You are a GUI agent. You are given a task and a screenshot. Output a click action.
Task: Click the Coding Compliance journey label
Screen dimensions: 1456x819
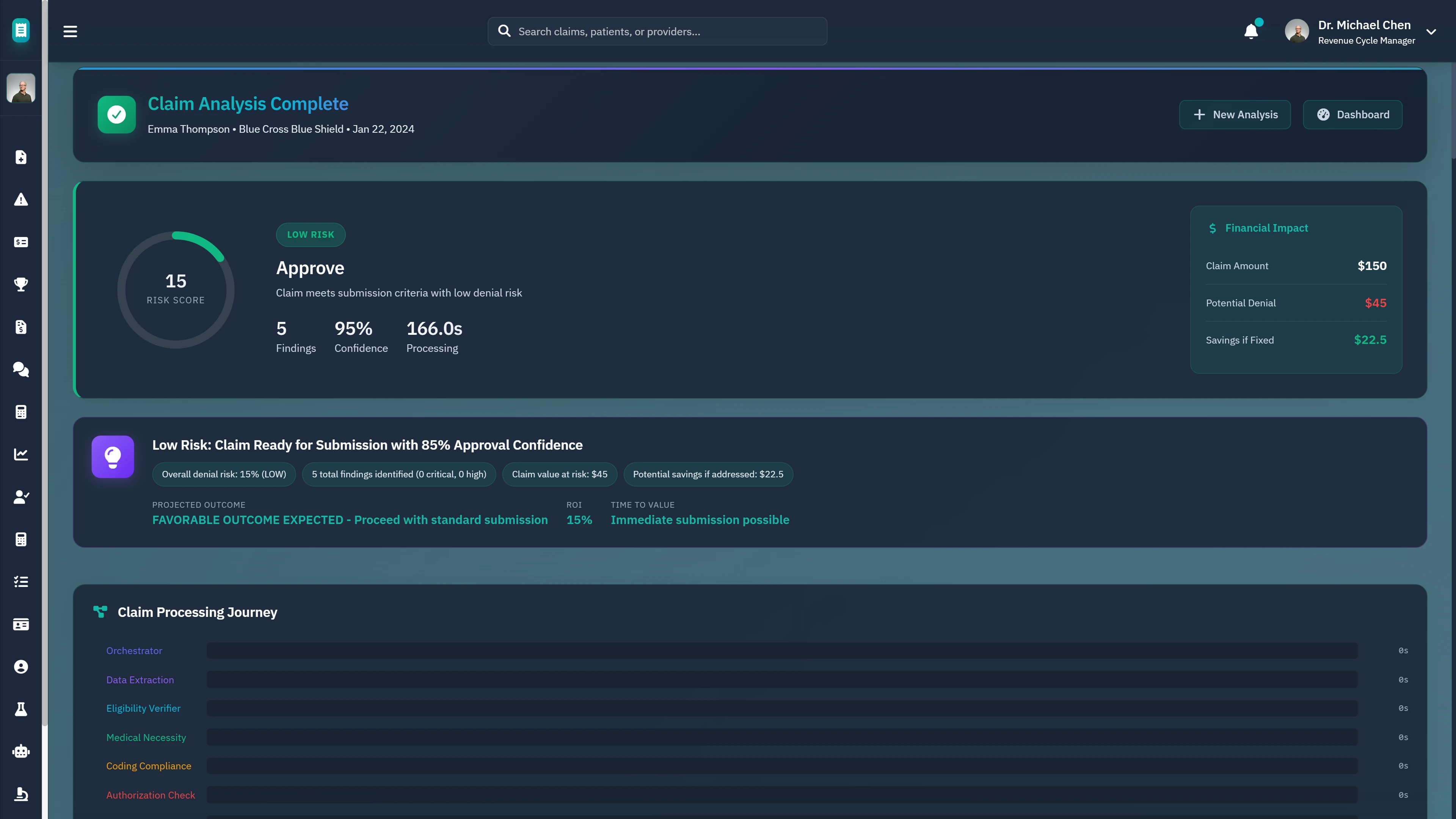pos(149,766)
